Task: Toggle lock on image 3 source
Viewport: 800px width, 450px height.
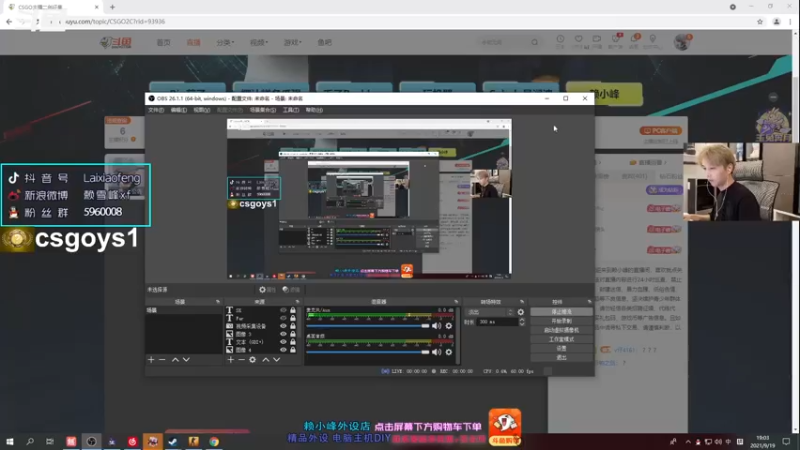Action: pos(293,334)
